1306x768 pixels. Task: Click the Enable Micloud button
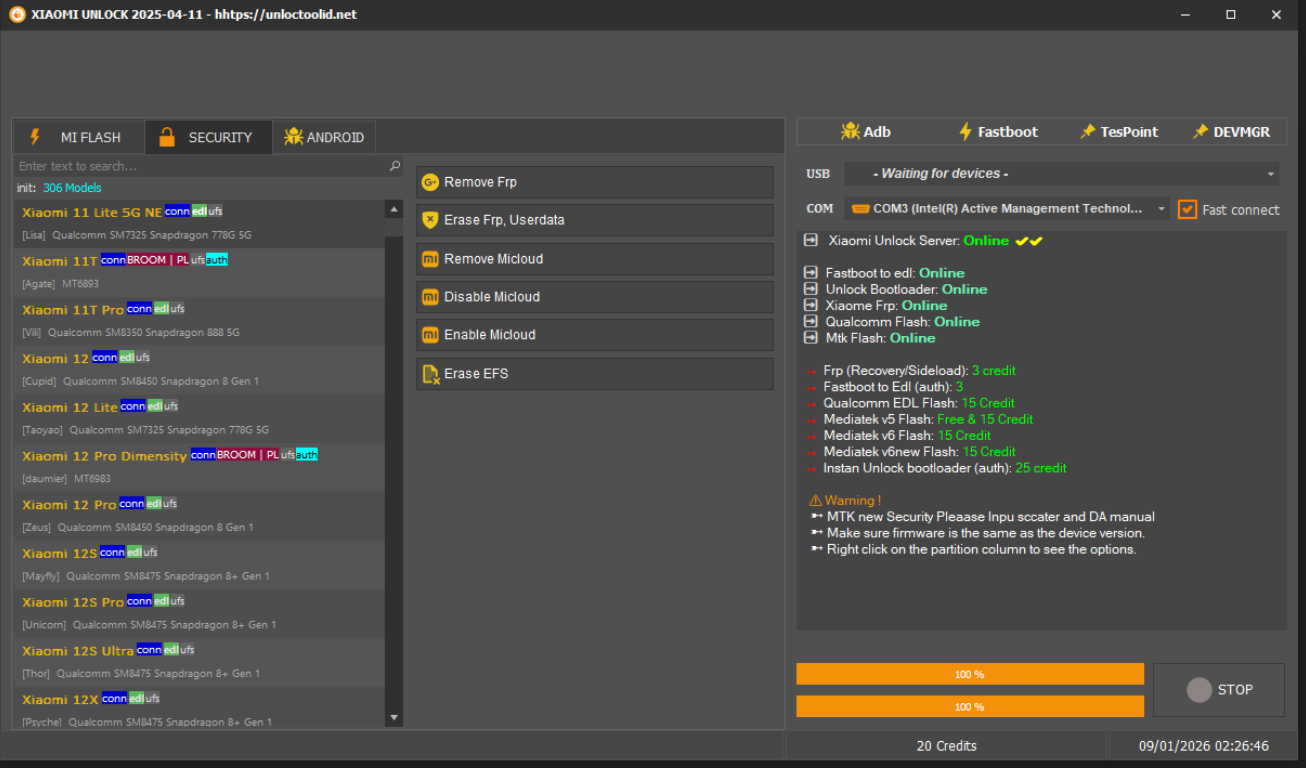(595, 335)
